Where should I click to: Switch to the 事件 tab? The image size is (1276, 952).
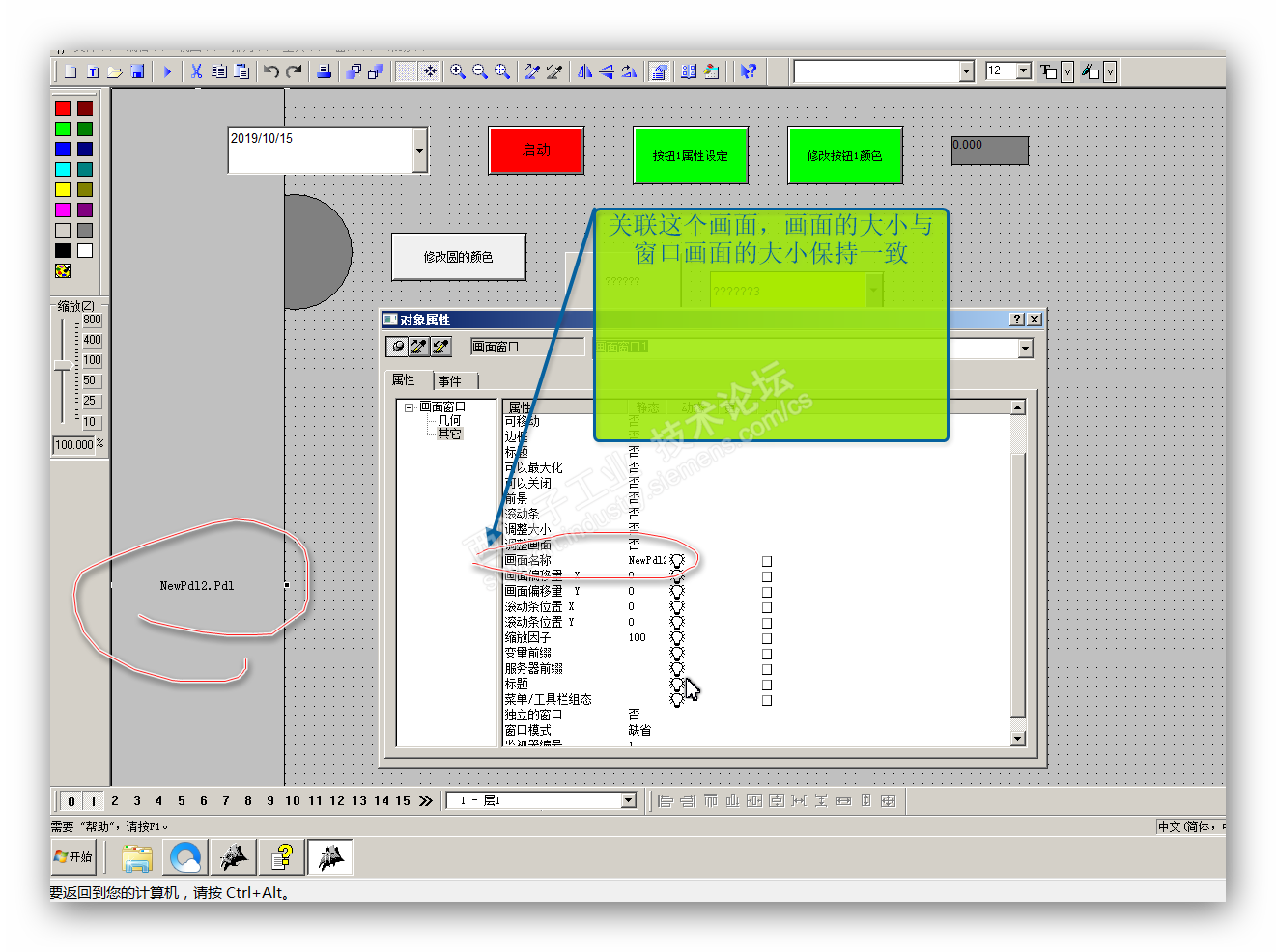coord(450,381)
